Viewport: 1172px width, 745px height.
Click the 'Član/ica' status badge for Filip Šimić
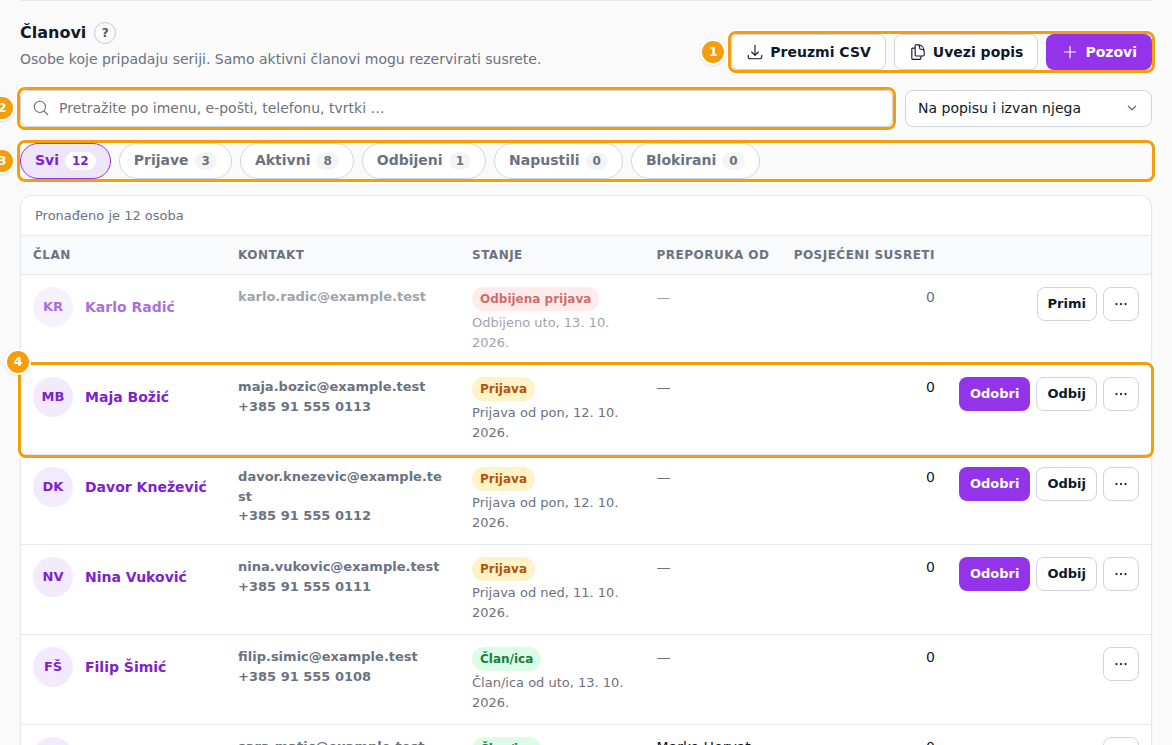[x=506, y=658]
